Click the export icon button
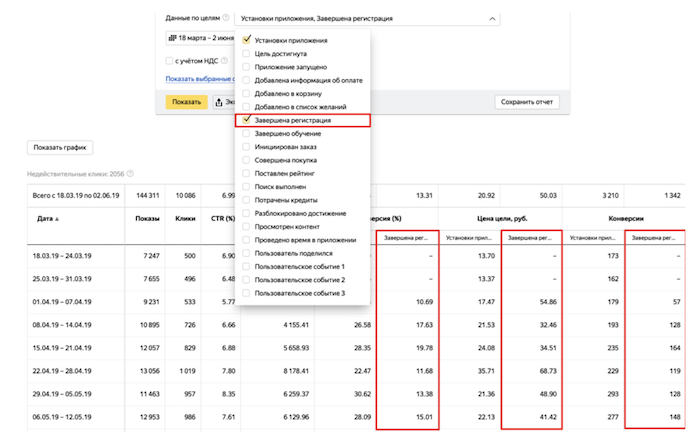Image resolution: width=700 pixels, height=444 pixels. click(x=219, y=102)
